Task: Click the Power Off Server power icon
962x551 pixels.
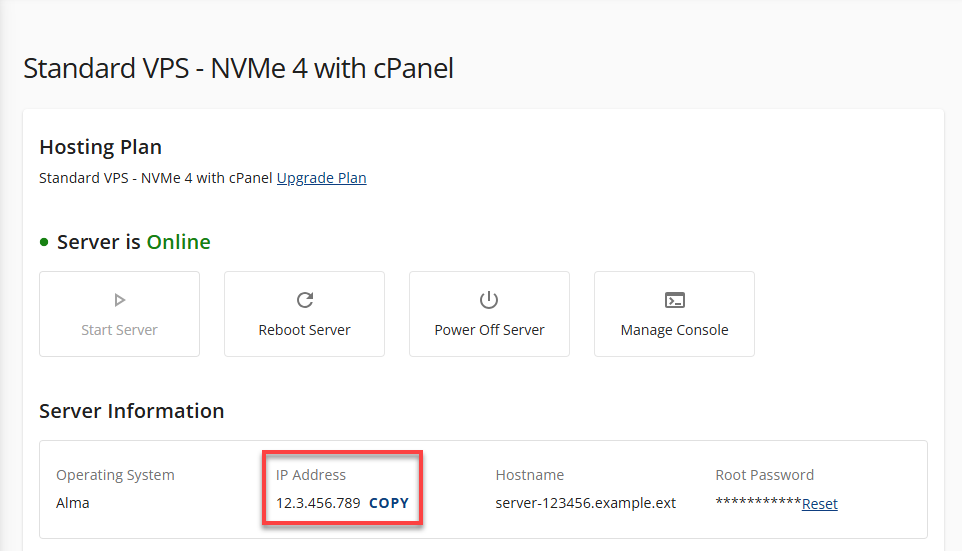Action: click(489, 300)
